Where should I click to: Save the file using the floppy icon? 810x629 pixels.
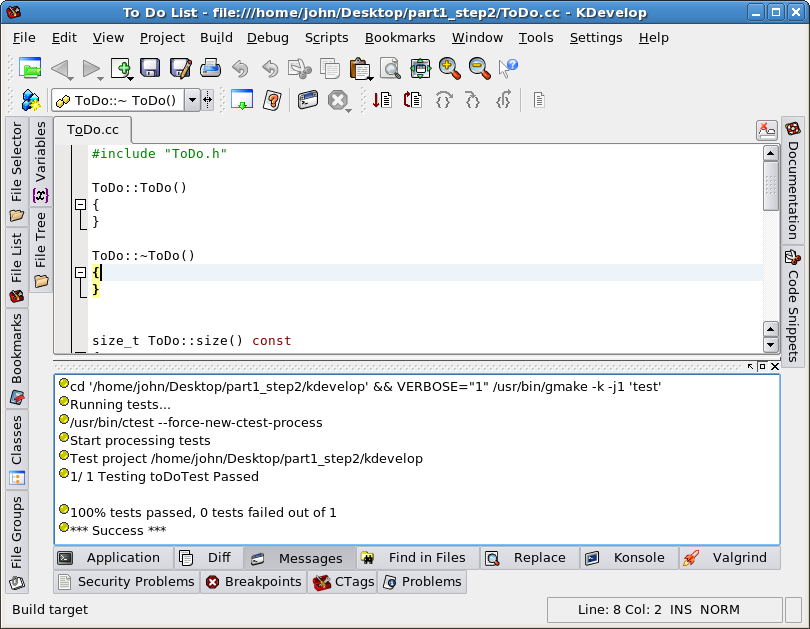150,68
